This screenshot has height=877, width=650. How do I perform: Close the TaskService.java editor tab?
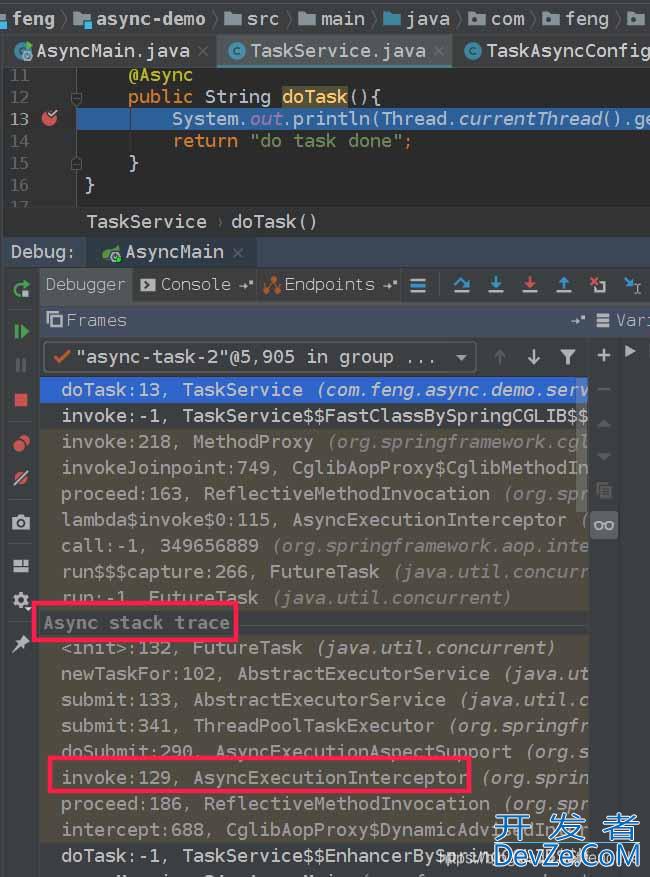click(x=439, y=51)
